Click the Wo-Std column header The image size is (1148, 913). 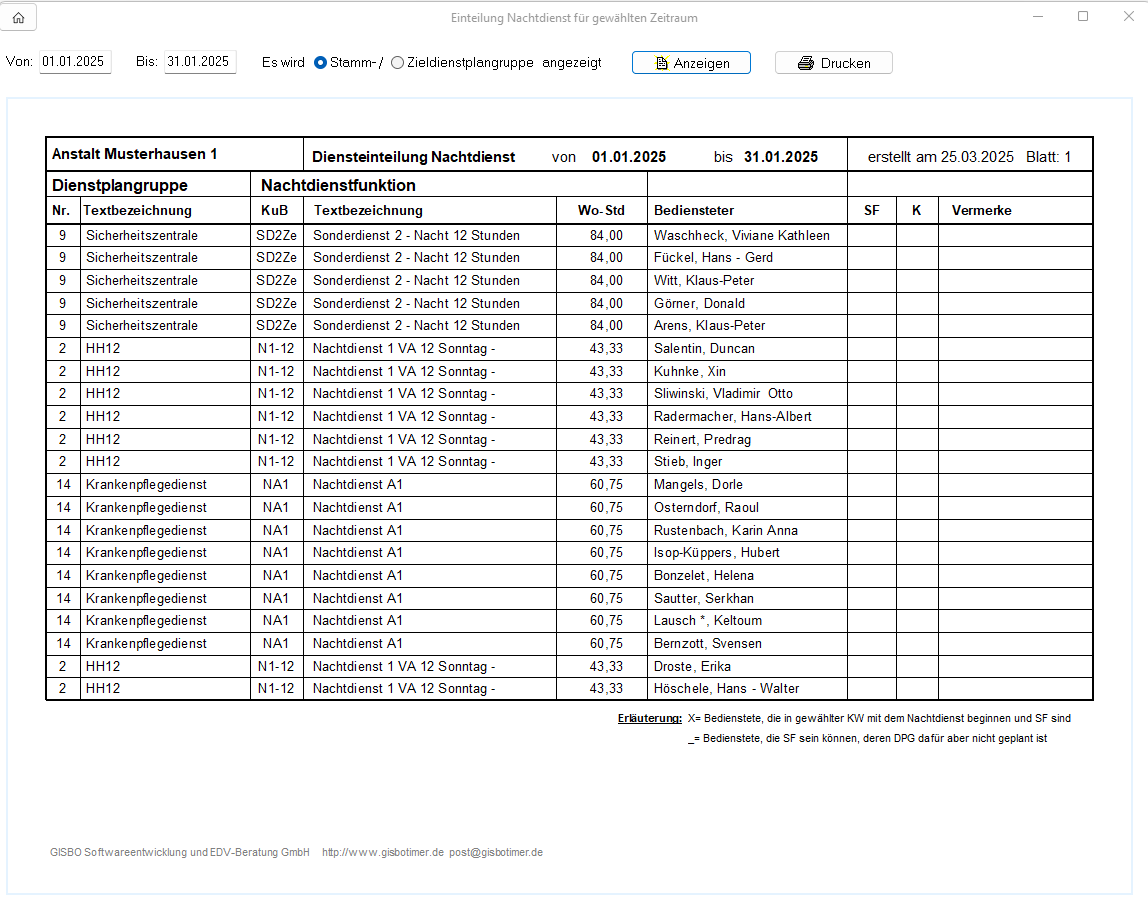(601, 211)
